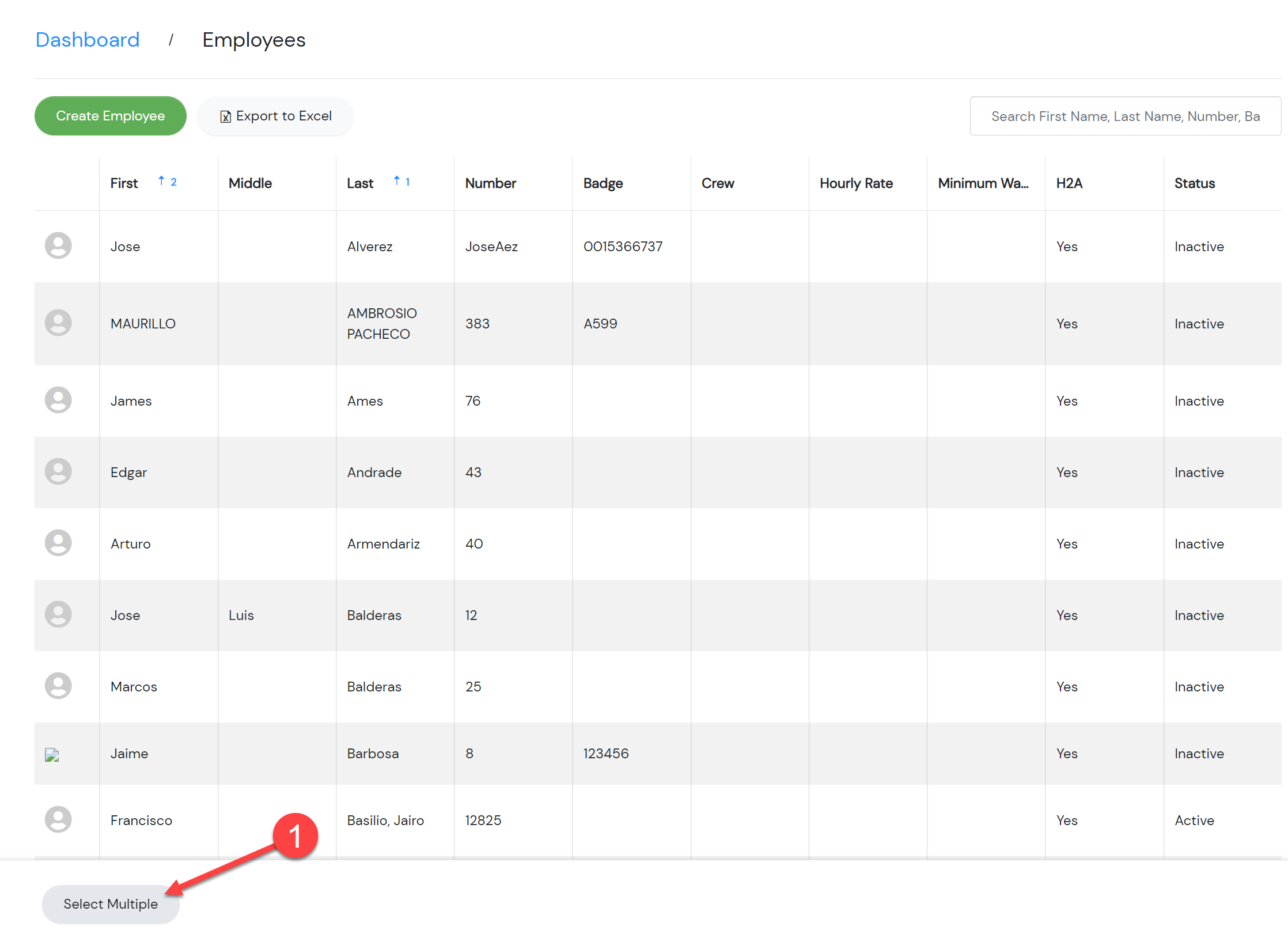Click the Inactive status for Edgar Andrade
The width and height of the screenshot is (1288, 934).
(x=1199, y=472)
